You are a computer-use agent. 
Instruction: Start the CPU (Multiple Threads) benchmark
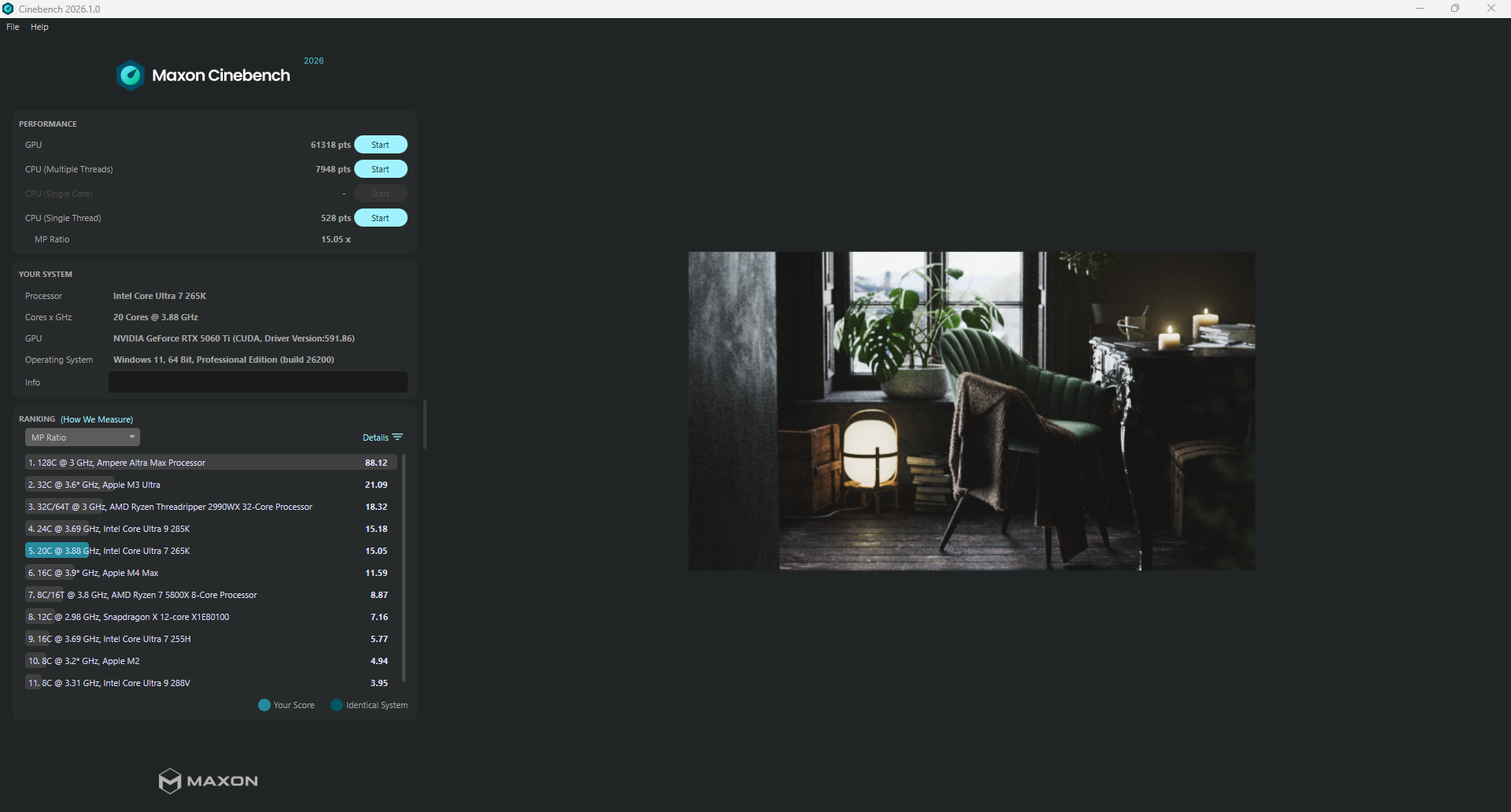coord(381,169)
